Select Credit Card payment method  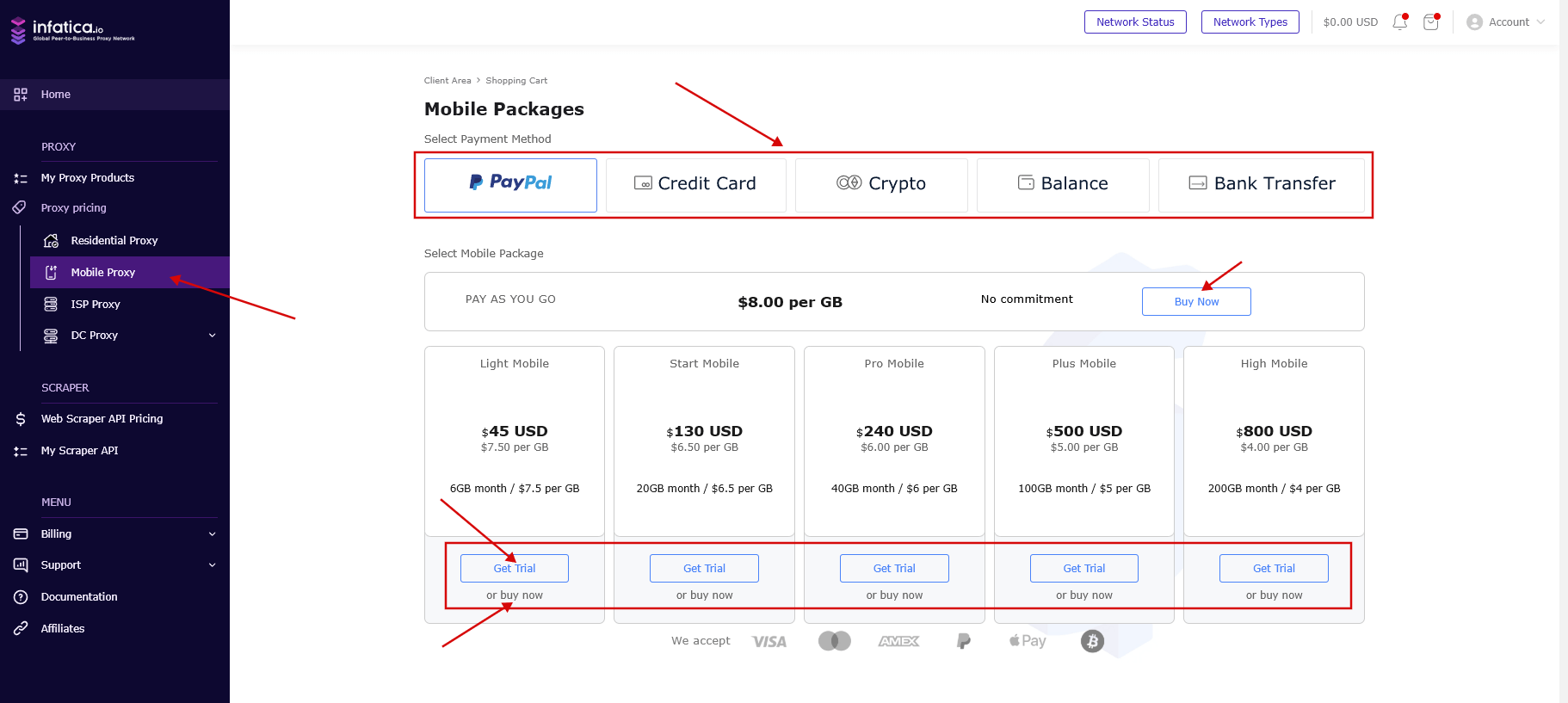pyautogui.click(x=696, y=185)
